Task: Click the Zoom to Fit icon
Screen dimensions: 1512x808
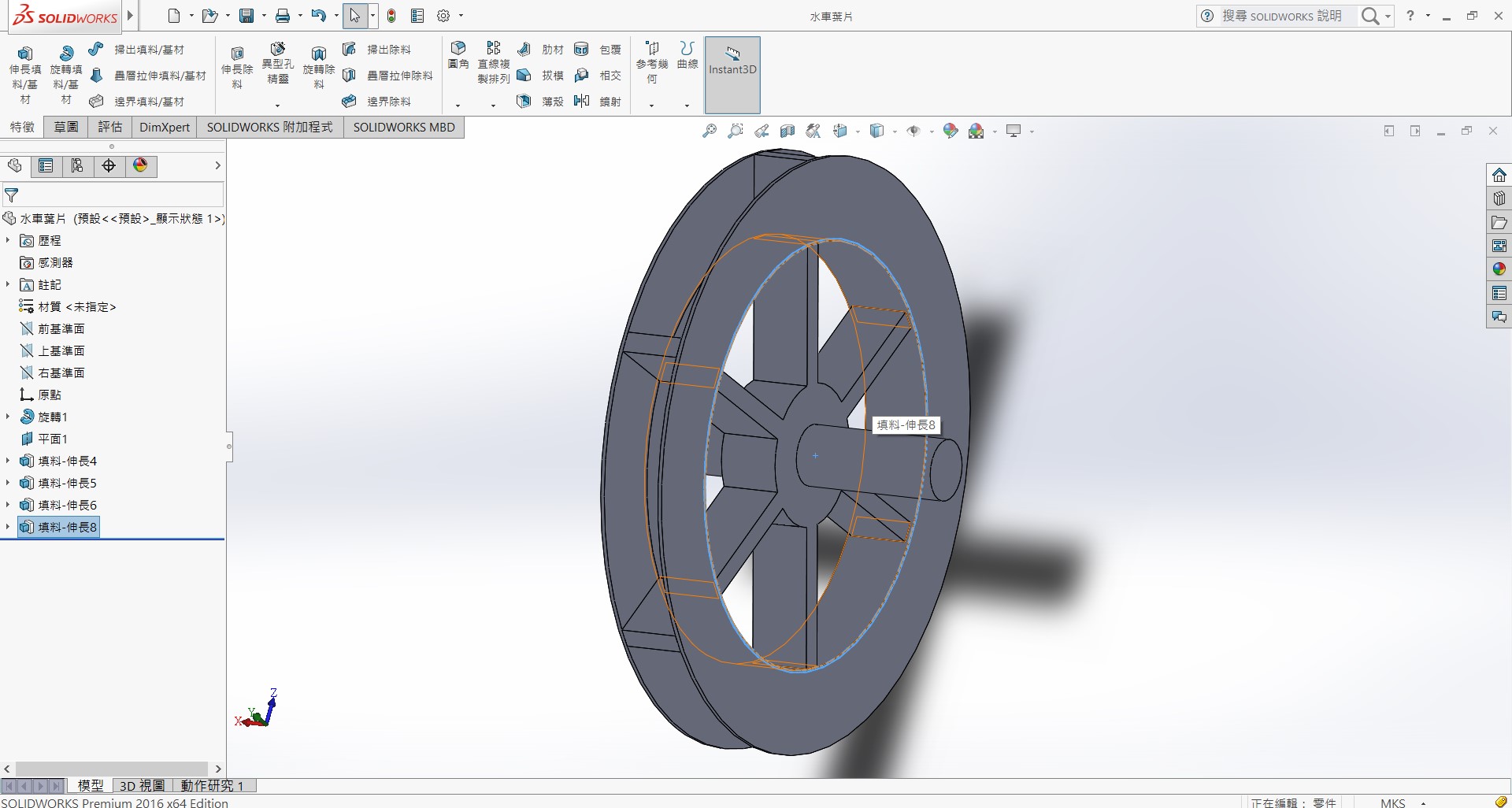Action: pos(710,132)
